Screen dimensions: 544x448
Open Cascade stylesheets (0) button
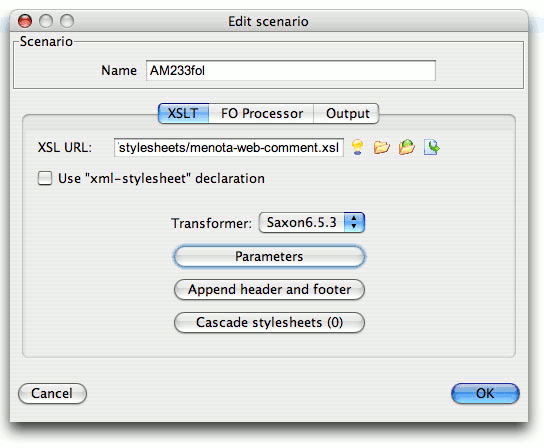tap(269, 322)
